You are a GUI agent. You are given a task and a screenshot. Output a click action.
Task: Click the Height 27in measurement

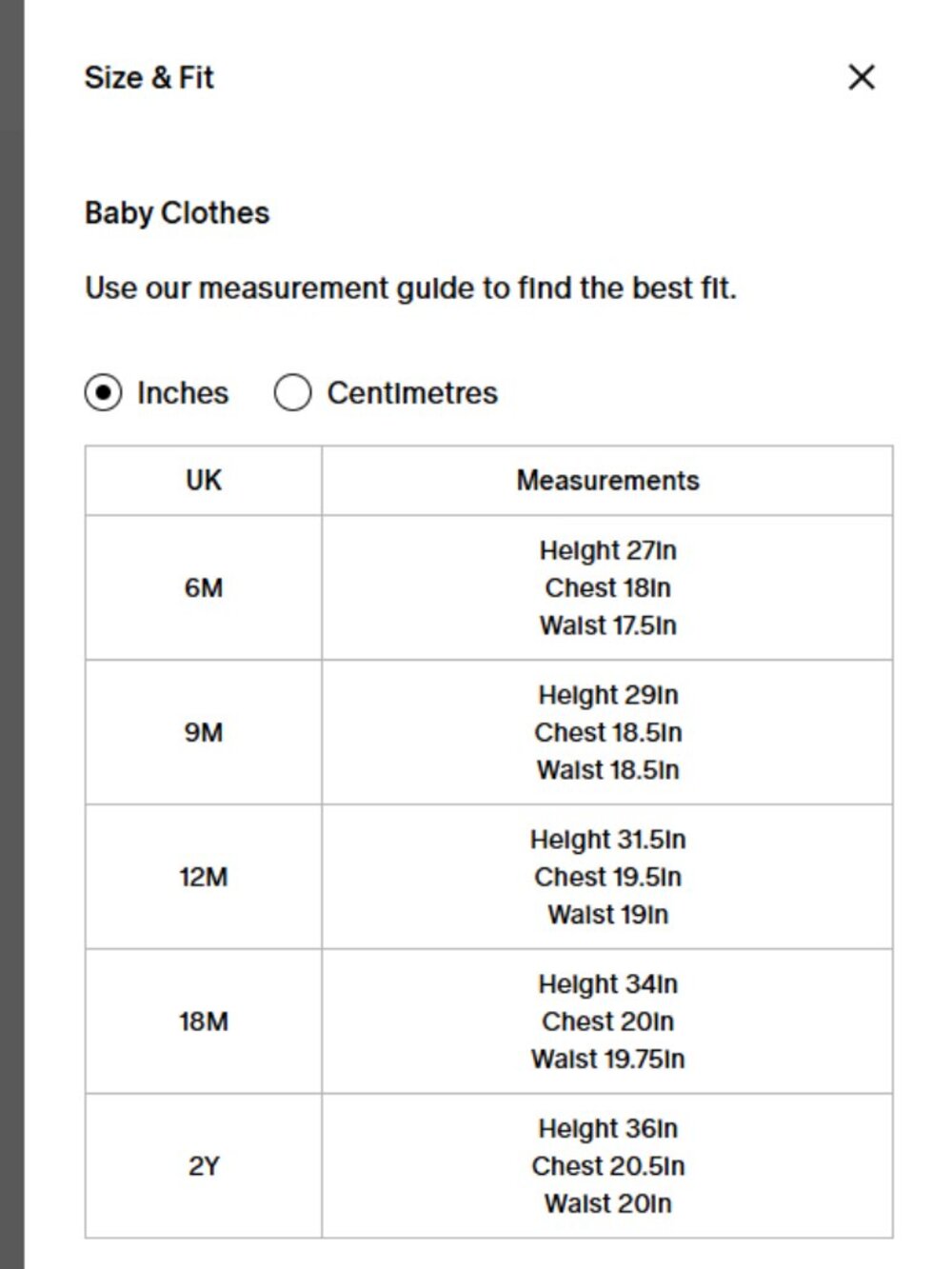607,550
